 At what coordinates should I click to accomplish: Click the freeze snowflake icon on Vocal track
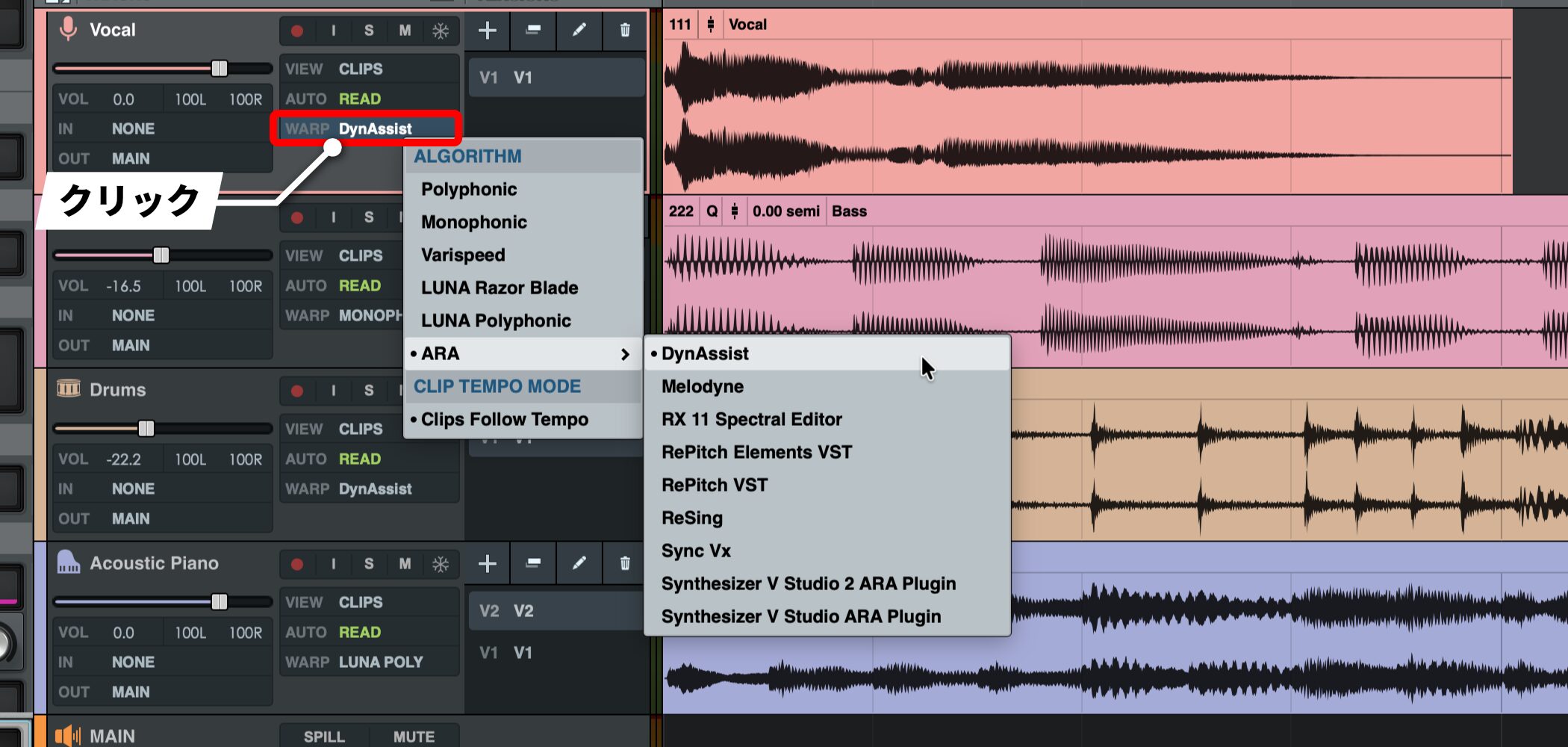tap(441, 31)
